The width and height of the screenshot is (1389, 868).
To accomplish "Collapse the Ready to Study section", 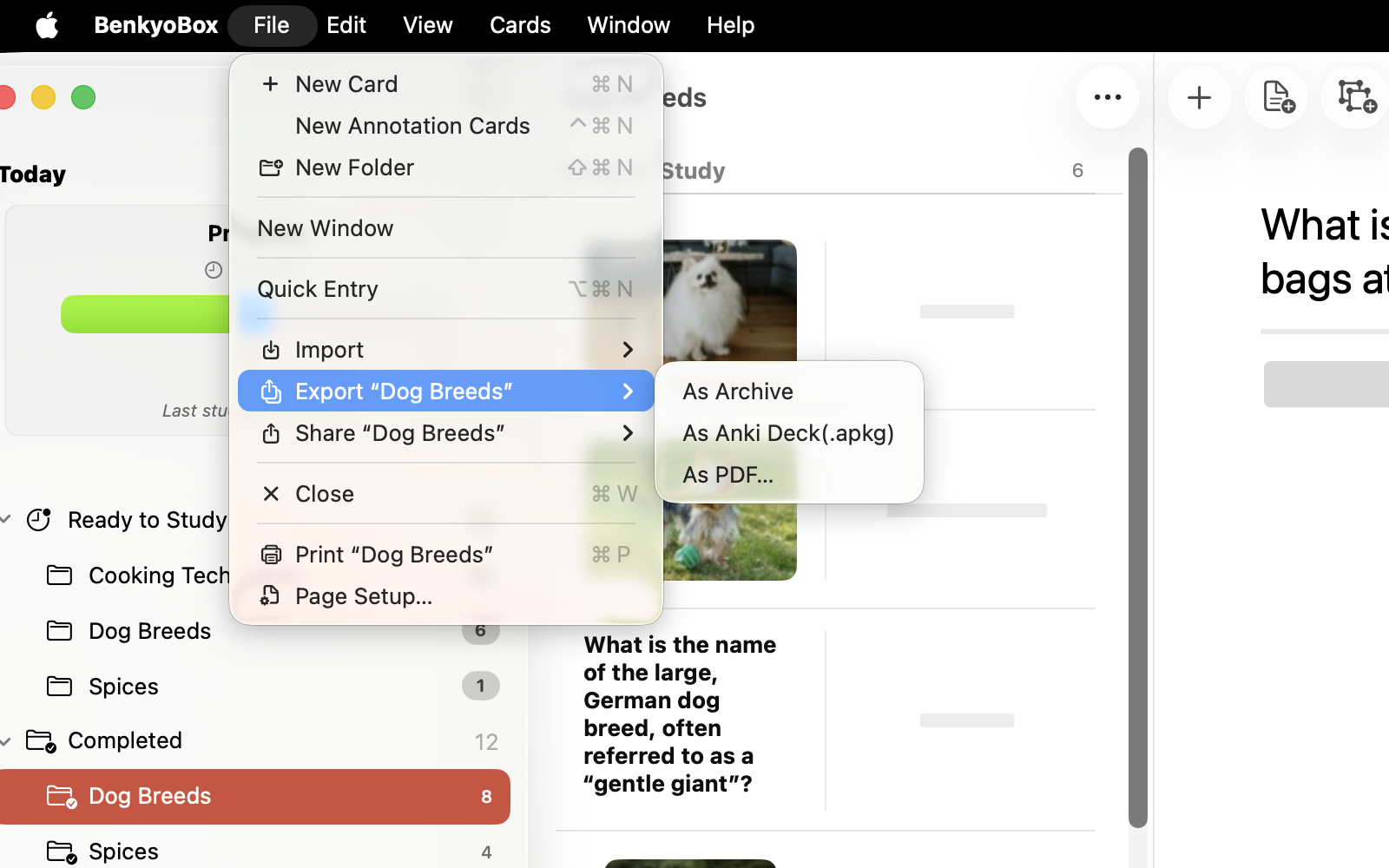I will 6,520.
